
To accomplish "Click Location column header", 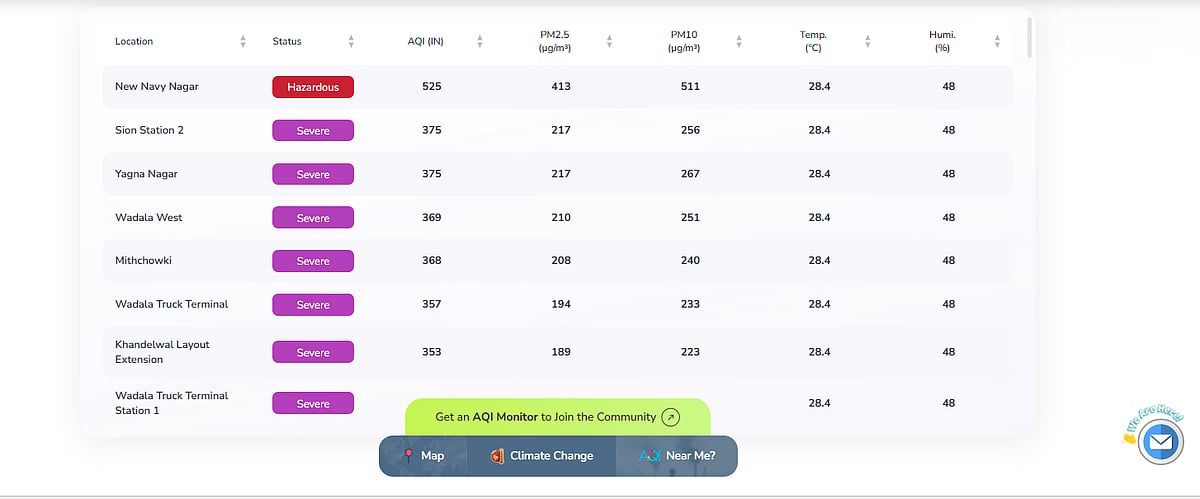I will pyautogui.click(x=134, y=41).
